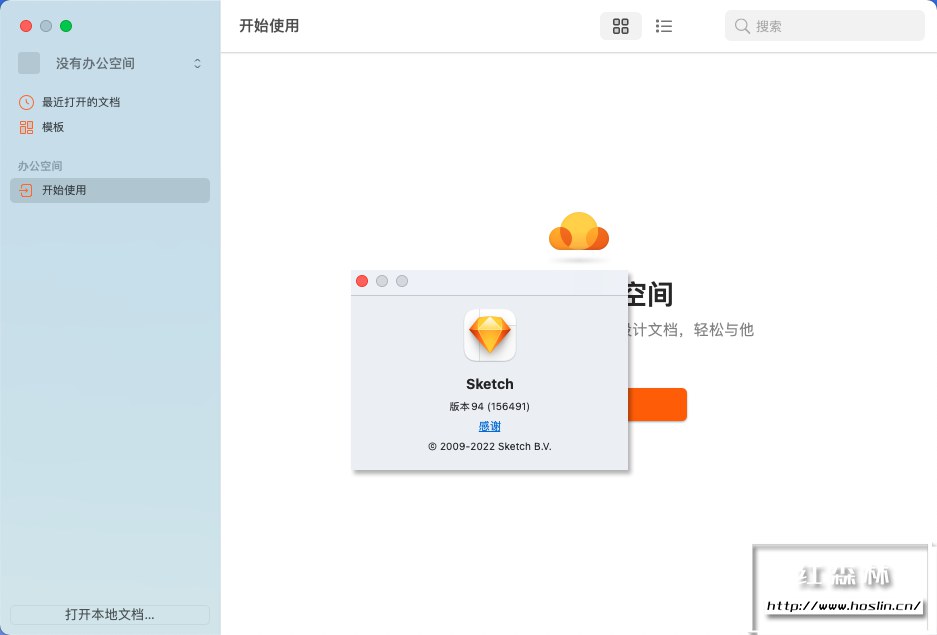Click the clock icon for recent documents
This screenshot has height=635, width=937.
tap(26, 102)
